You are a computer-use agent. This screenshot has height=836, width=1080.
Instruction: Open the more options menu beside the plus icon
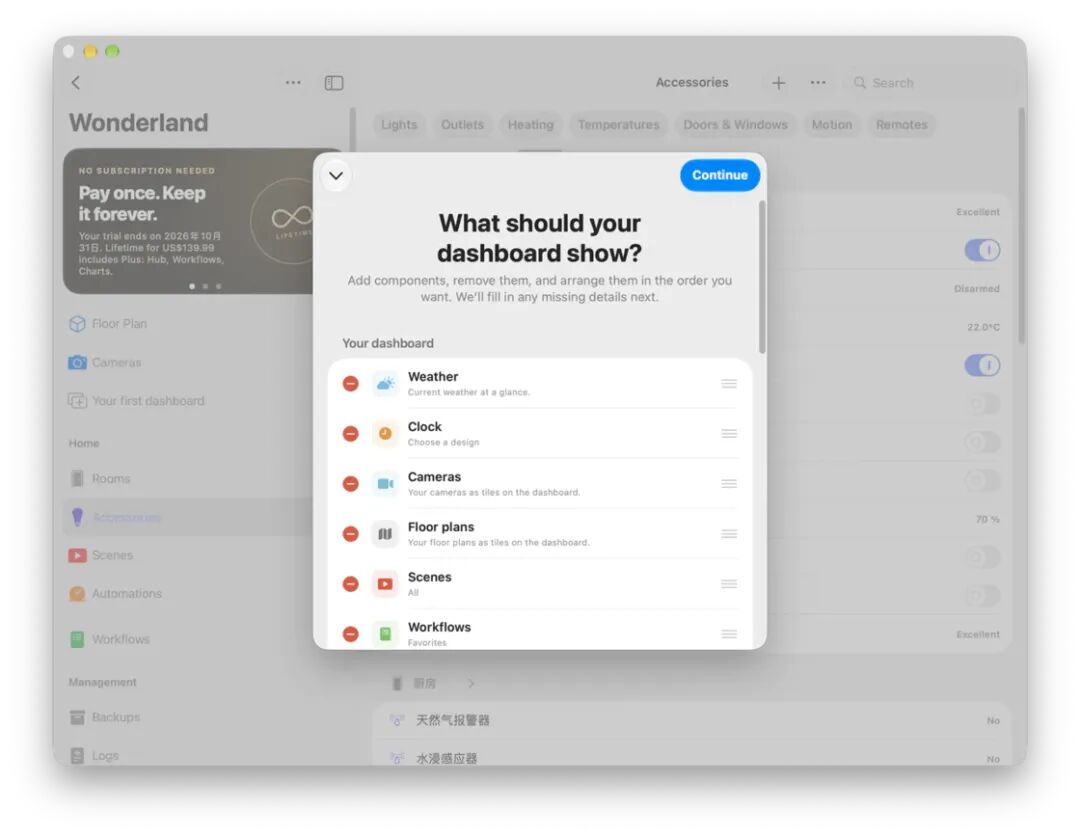click(x=818, y=83)
